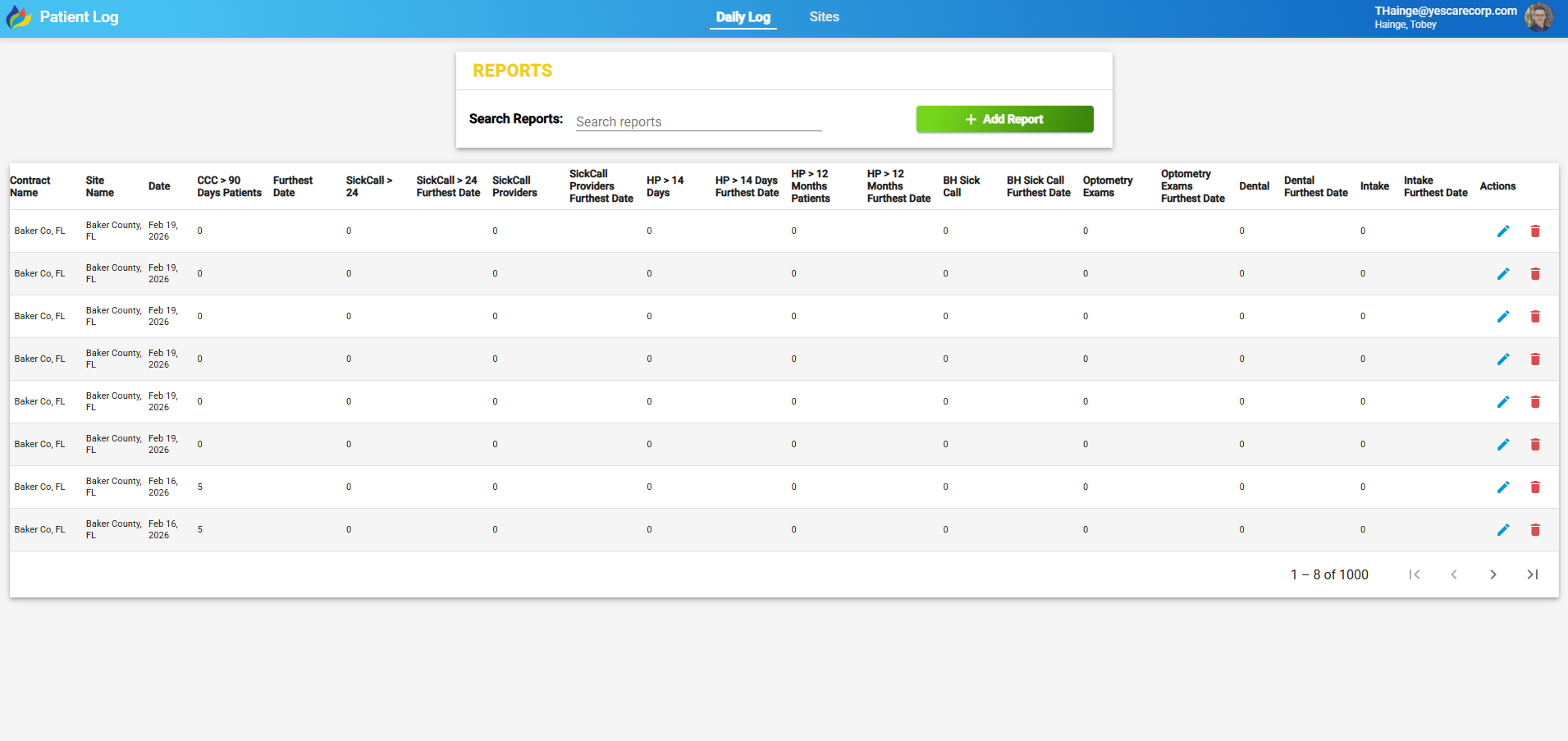Delete the first Feb 19 report row

click(1535, 231)
